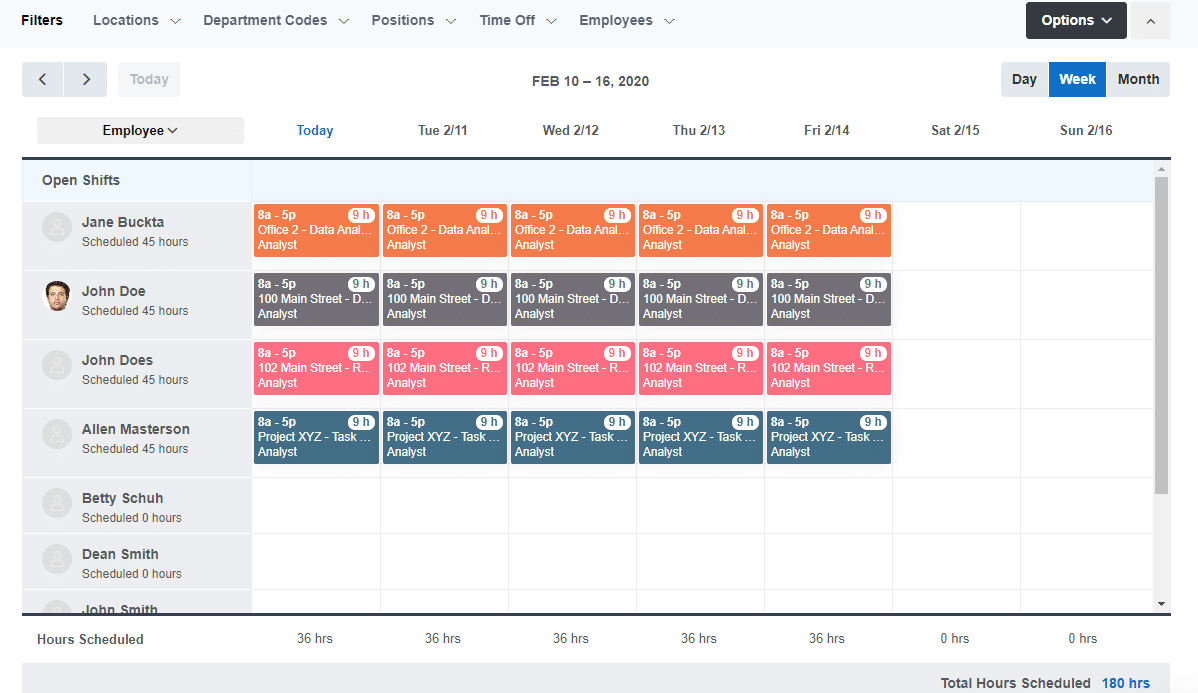Open Jane Buckta's orange Tuesday shift
This screenshot has height=693, width=1198.
pos(444,230)
